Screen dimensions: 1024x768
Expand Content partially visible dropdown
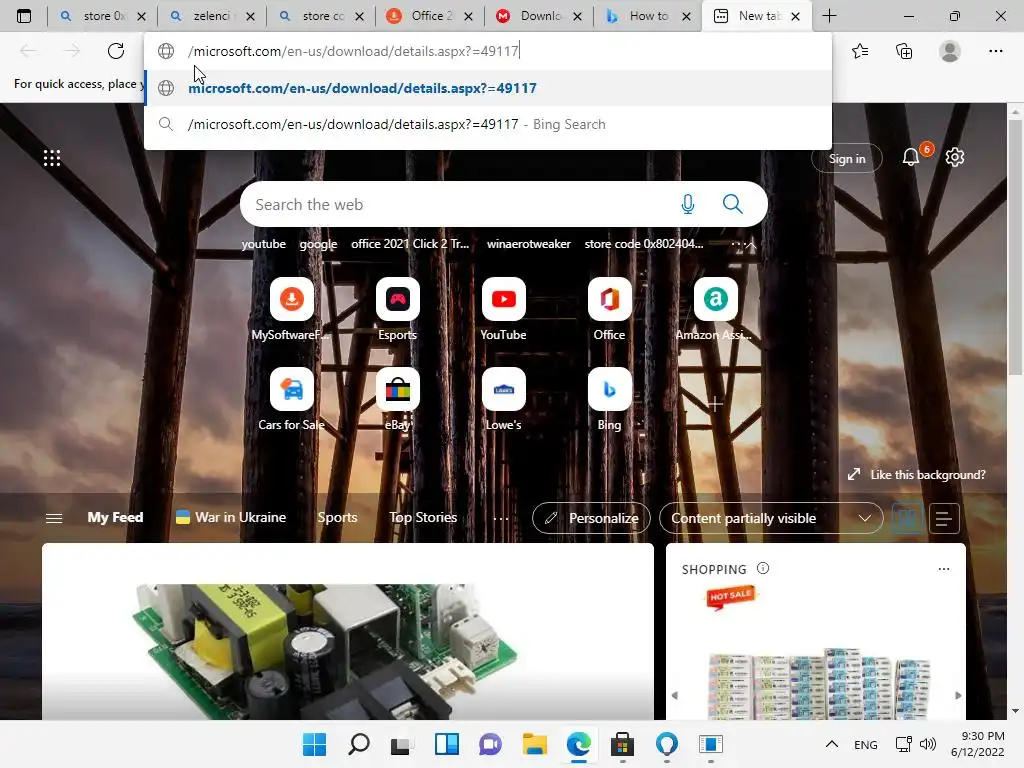tap(771, 518)
